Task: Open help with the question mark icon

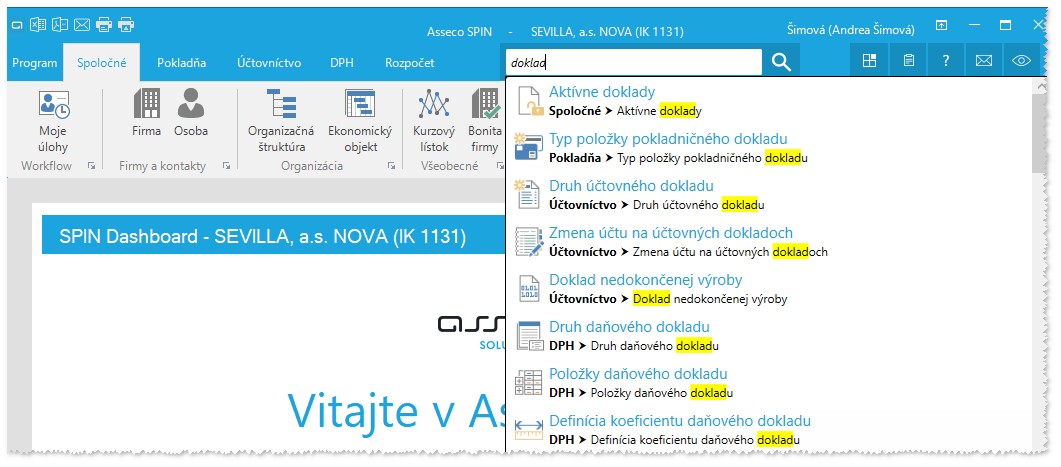Action: 946,61
